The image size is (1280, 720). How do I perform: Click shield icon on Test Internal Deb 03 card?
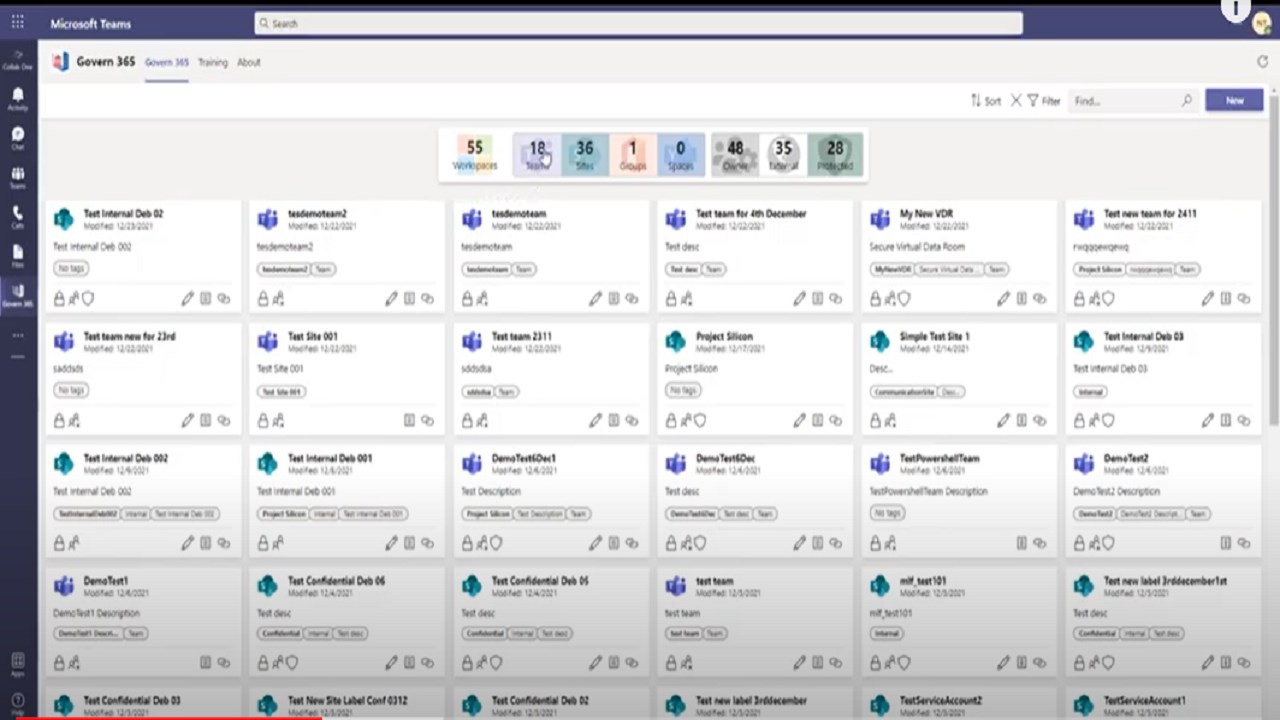(x=1108, y=421)
